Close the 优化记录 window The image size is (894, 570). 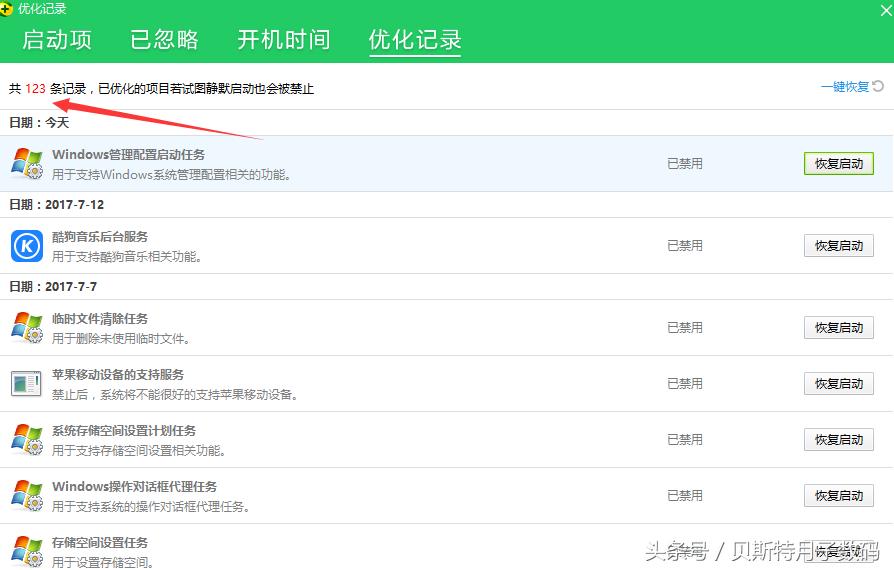(885, 10)
